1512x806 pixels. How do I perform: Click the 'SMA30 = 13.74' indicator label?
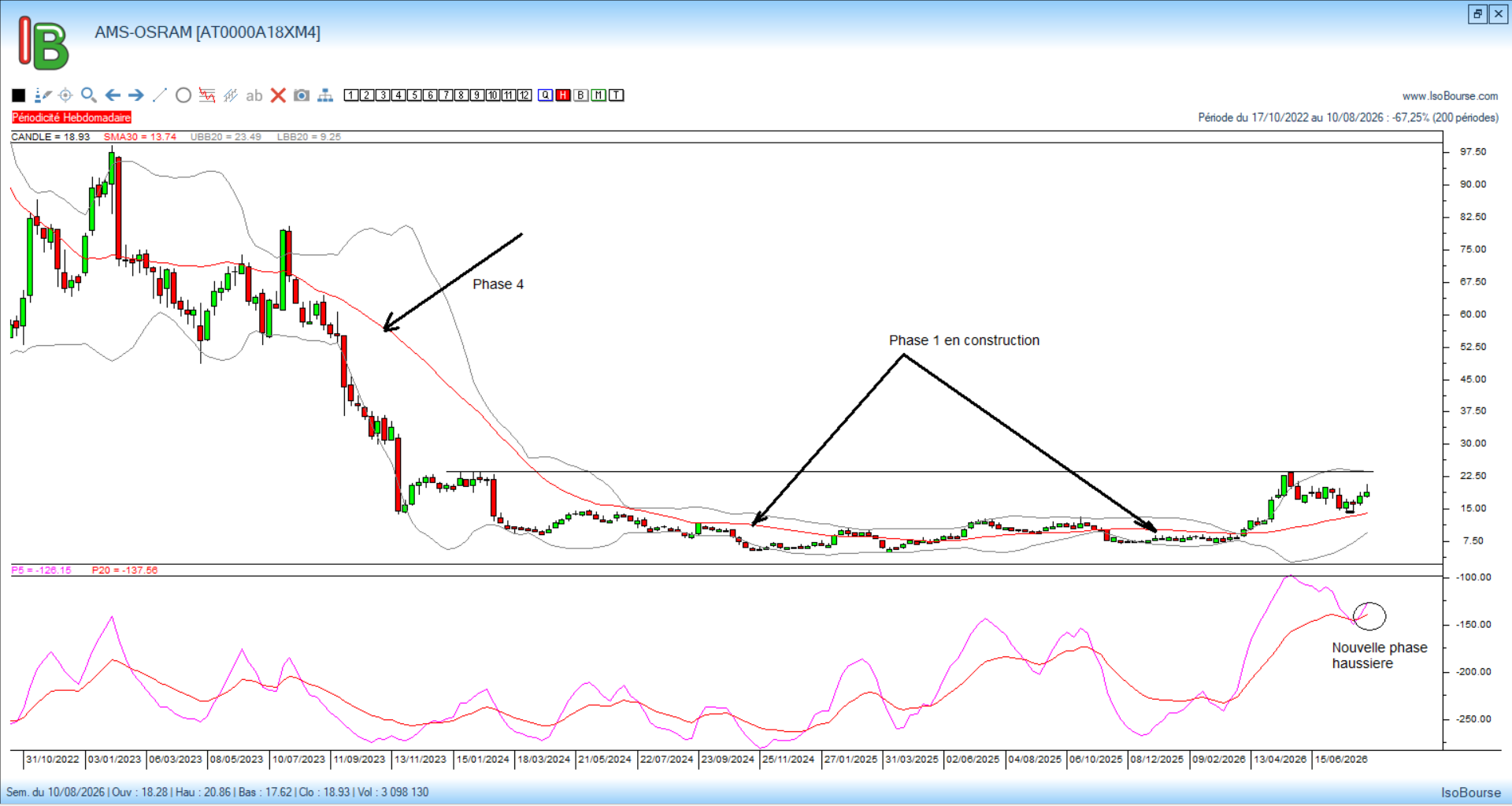click(140, 137)
